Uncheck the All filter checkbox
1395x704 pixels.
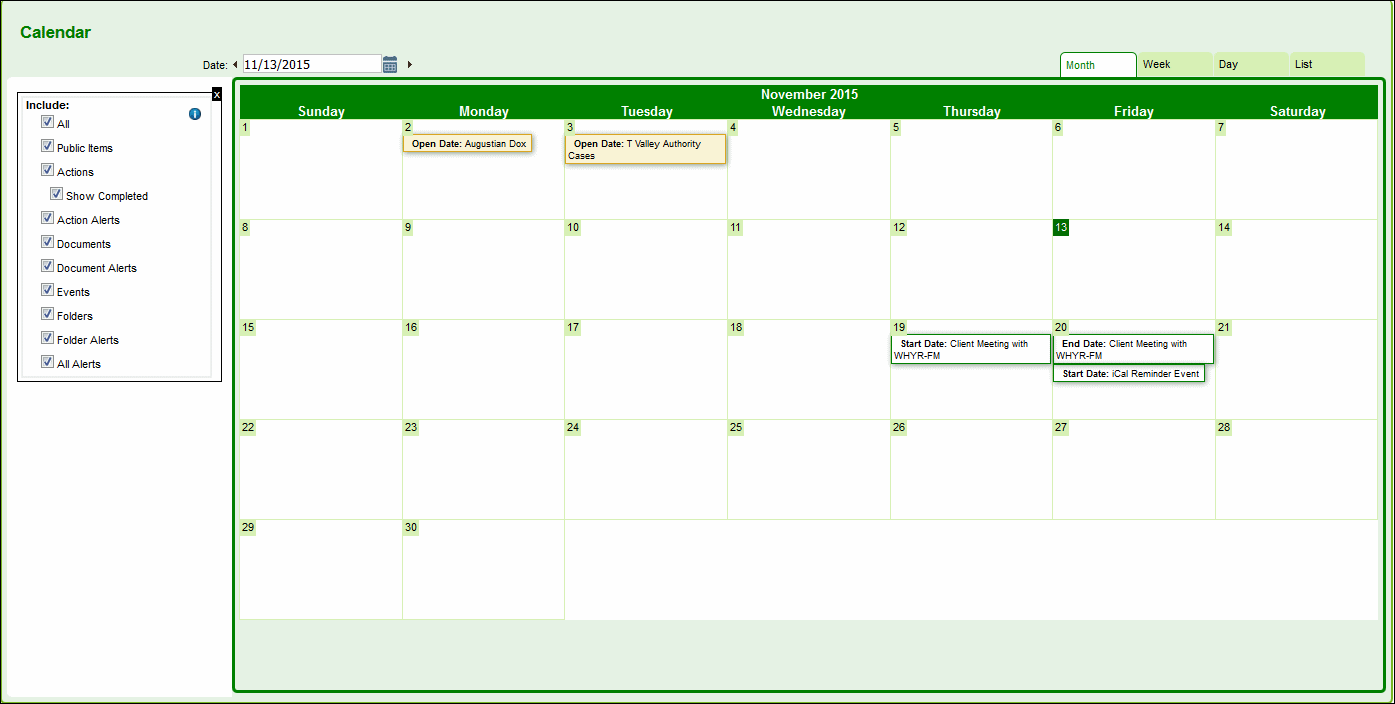[47, 122]
